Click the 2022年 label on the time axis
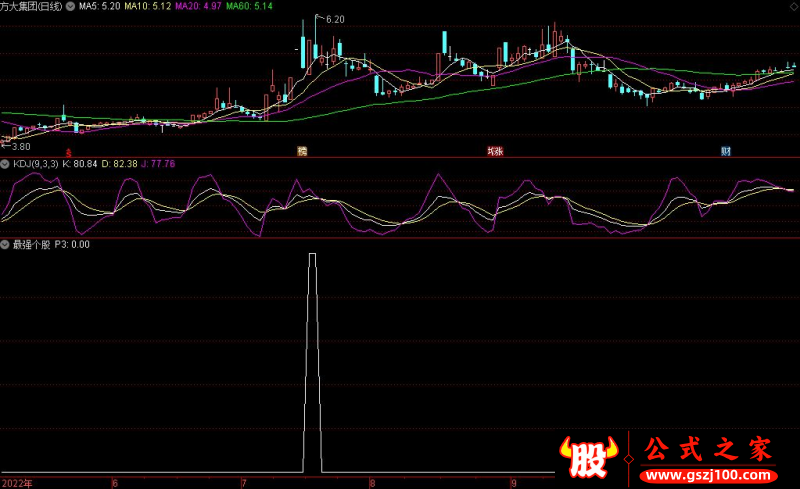The width and height of the screenshot is (800, 489). pos(17,482)
